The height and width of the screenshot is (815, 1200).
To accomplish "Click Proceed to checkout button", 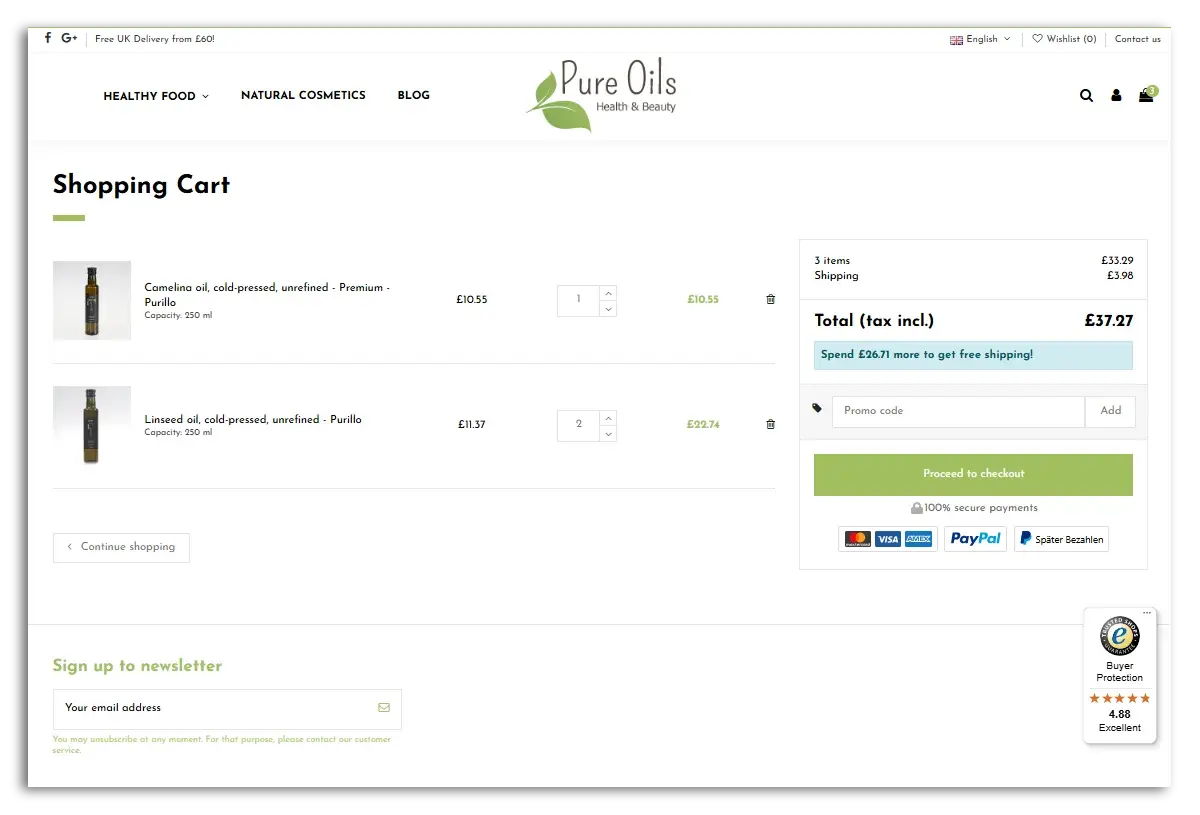I will [973, 474].
